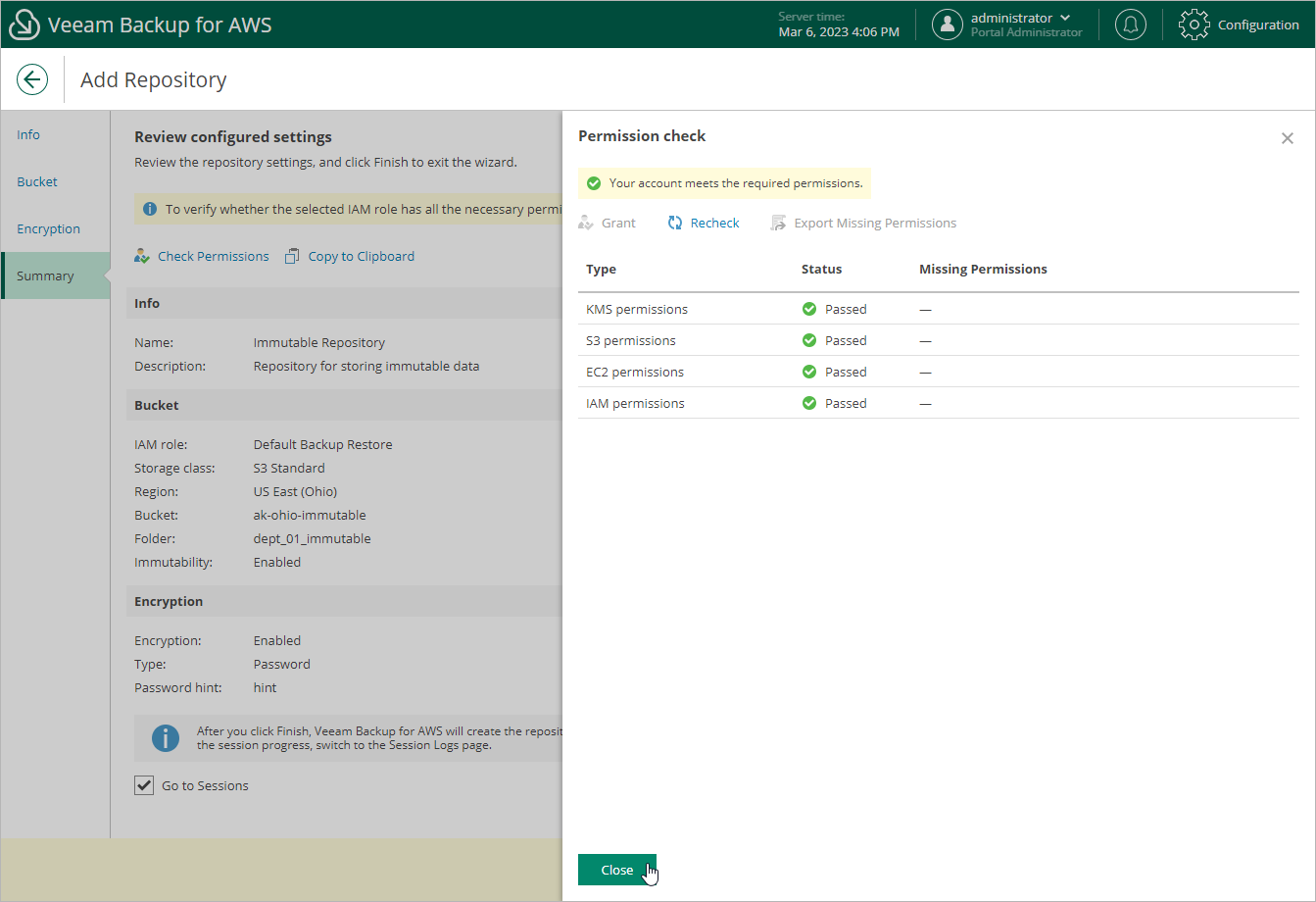
Task: Click the Close button
Action: click(616, 870)
